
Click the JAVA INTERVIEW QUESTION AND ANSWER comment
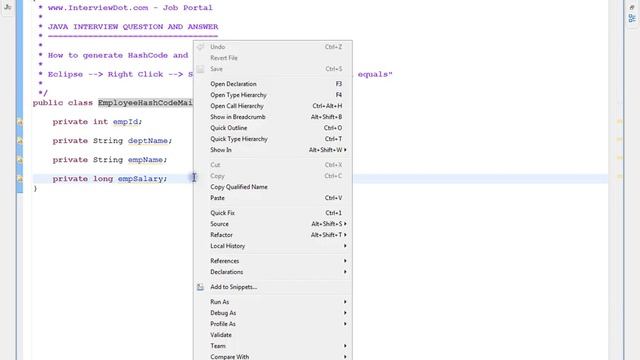coord(133,27)
